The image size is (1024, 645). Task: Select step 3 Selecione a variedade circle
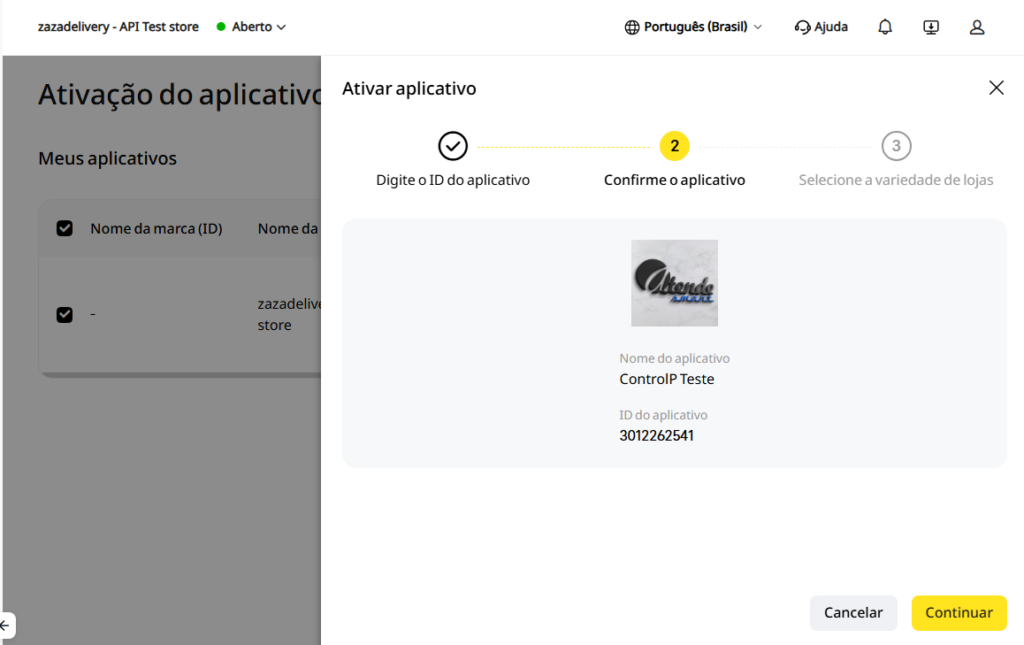pos(896,146)
